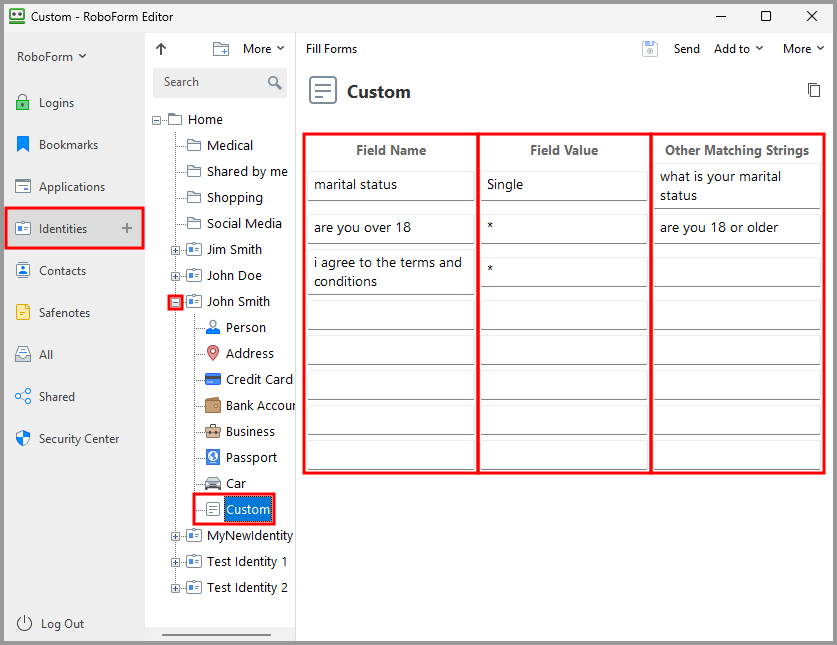Select the Home root folder
837x645 pixels.
click(x=195, y=120)
